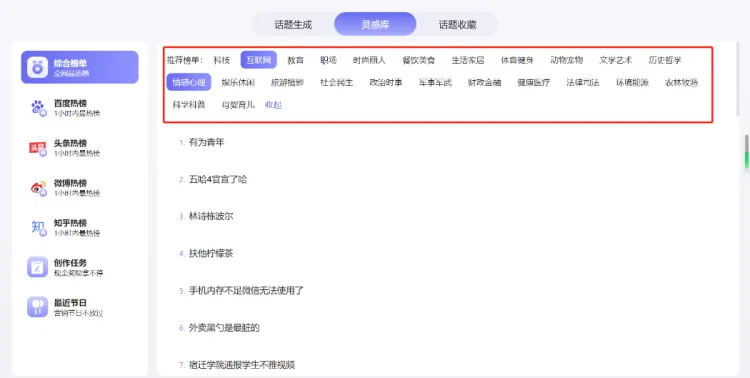Open topic 扶他柠檬茶
The height and width of the screenshot is (378, 750).
click(211, 253)
